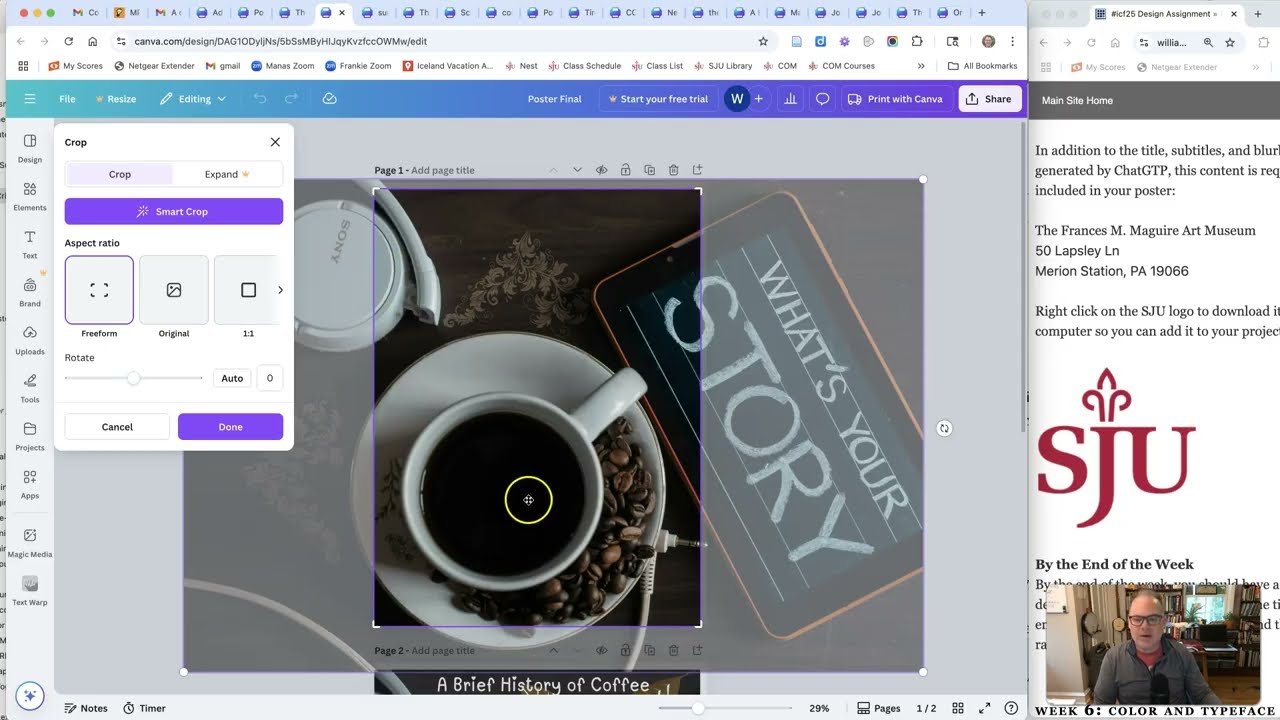Move Page 1 down with chevron
The image size is (1280, 720).
tap(577, 170)
